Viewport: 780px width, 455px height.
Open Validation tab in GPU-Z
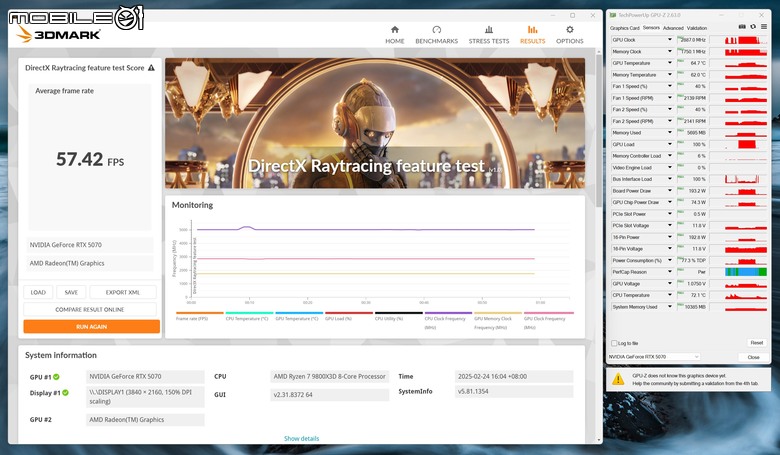point(696,28)
